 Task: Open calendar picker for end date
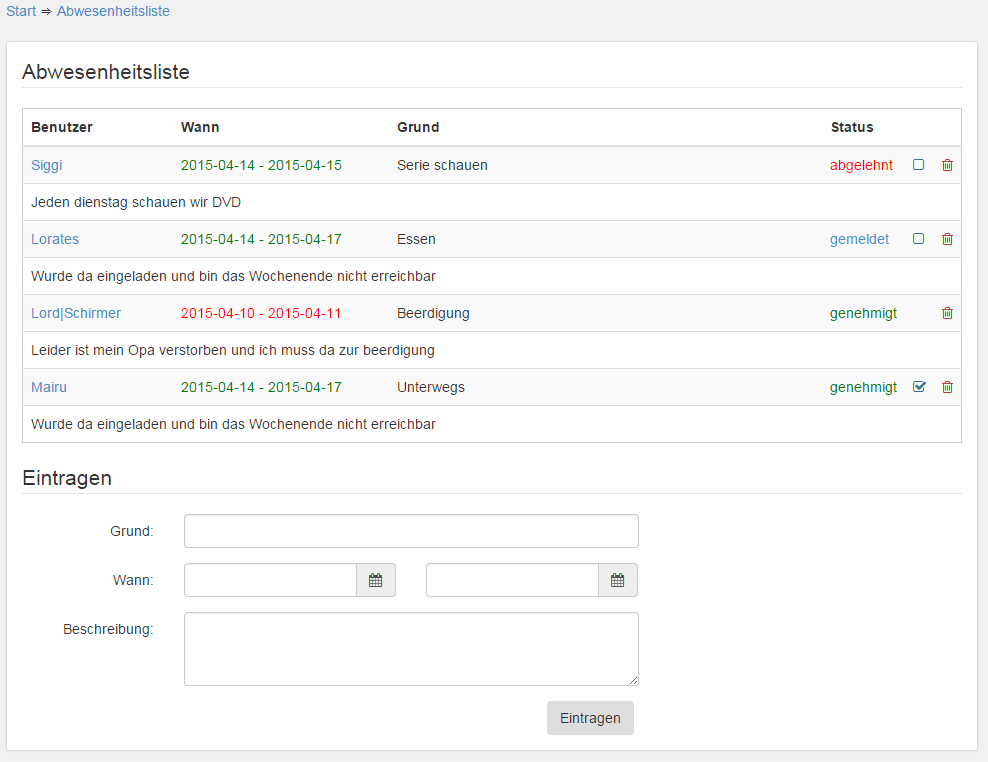tap(618, 580)
